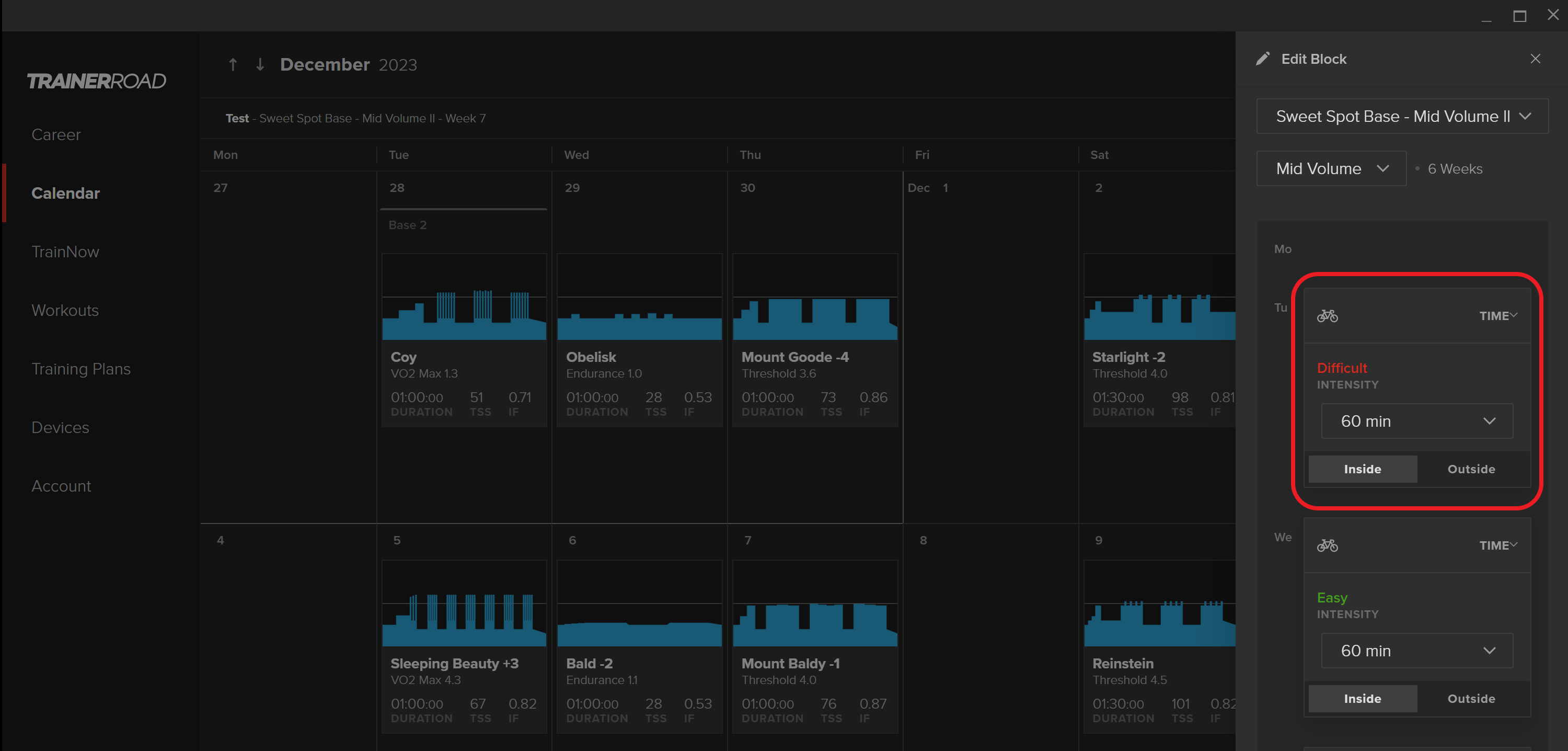Select Inside for Tuesday's workout
Viewport: 1568px width, 751px height.
click(1362, 469)
